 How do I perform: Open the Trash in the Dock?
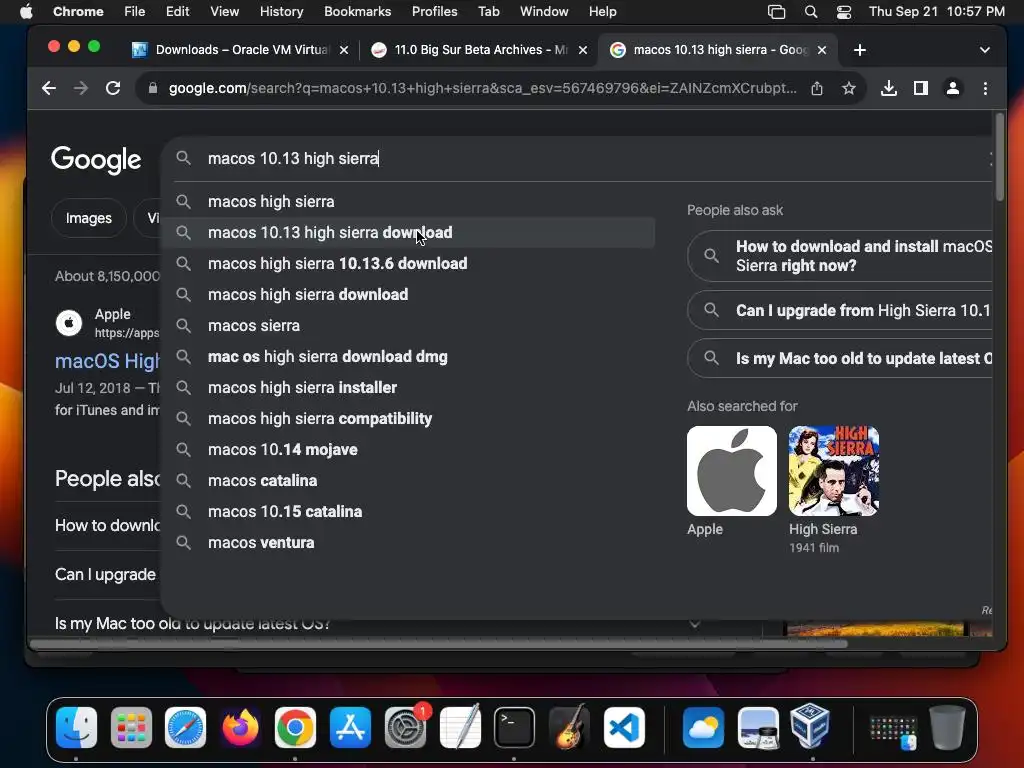click(x=947, y=727)
